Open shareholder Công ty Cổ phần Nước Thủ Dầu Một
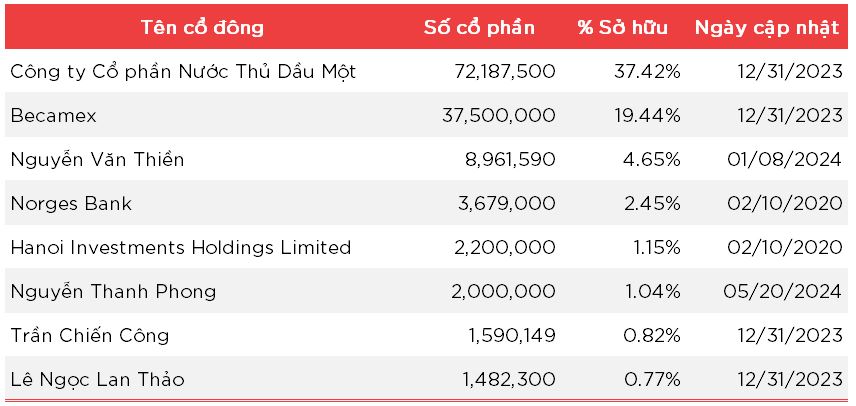856x406 pixels. (x=183, y=72)
